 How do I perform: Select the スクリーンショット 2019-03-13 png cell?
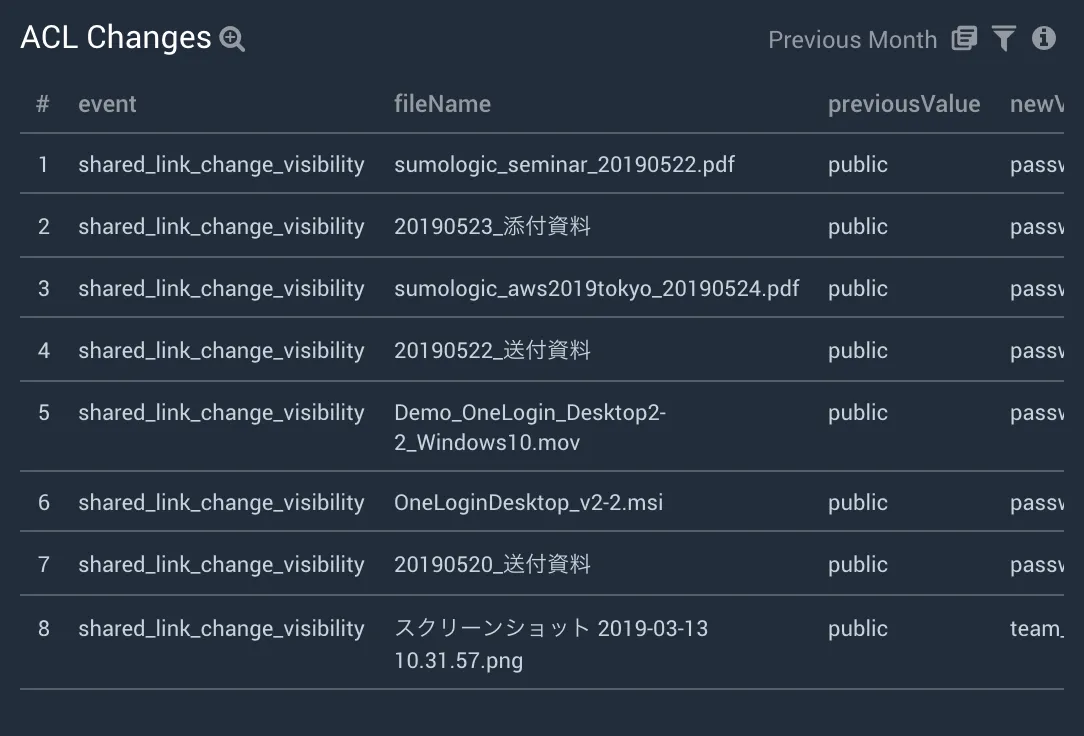click(551, 644)
